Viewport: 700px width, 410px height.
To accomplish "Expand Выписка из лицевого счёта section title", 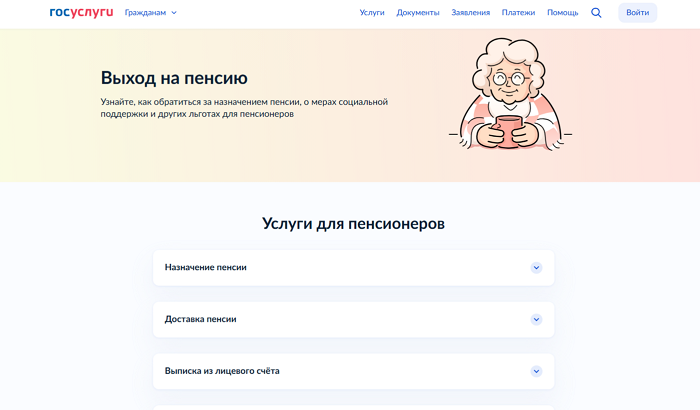I will click(x=222, y=371).
